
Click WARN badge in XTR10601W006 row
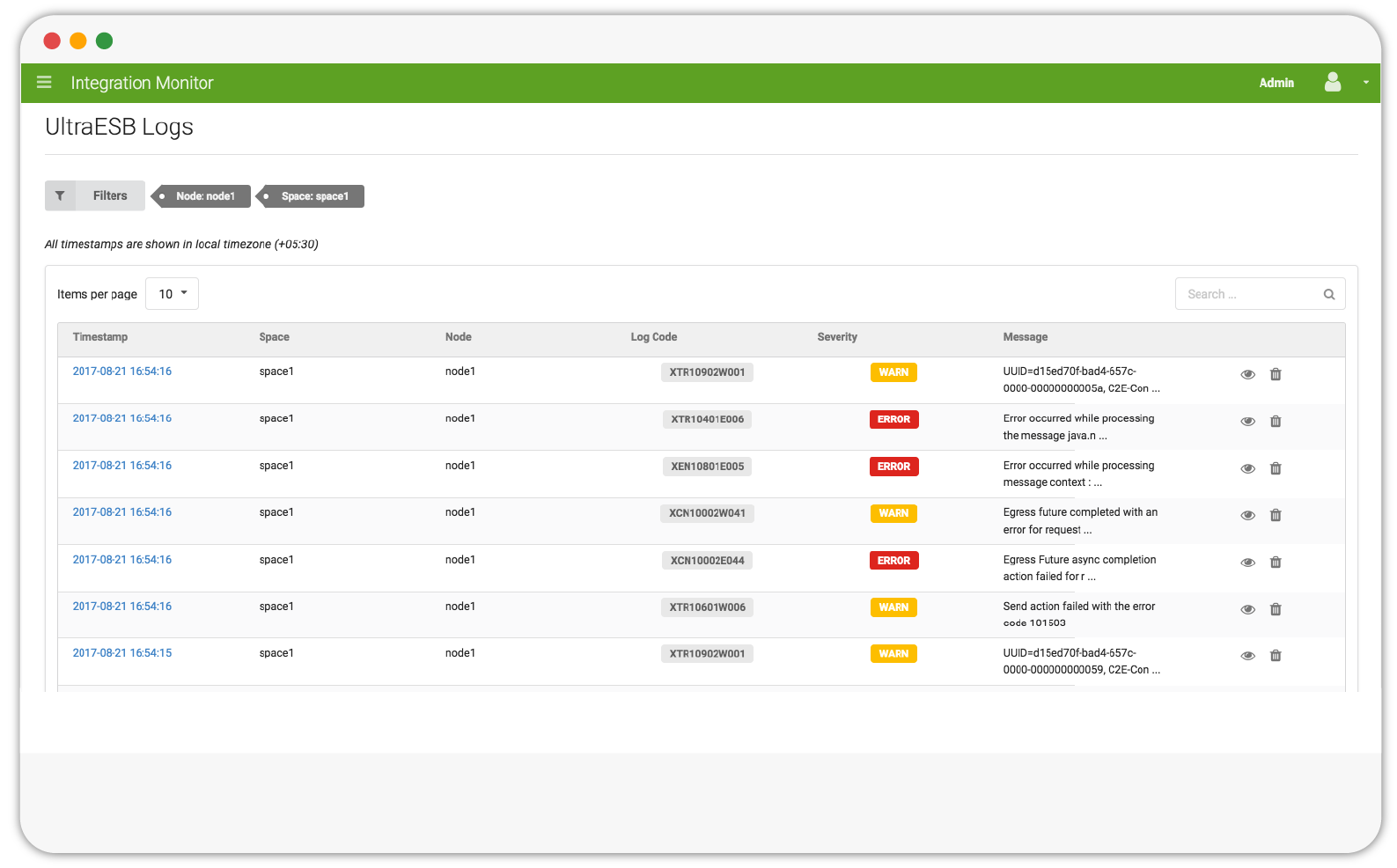tap(893, 607)
